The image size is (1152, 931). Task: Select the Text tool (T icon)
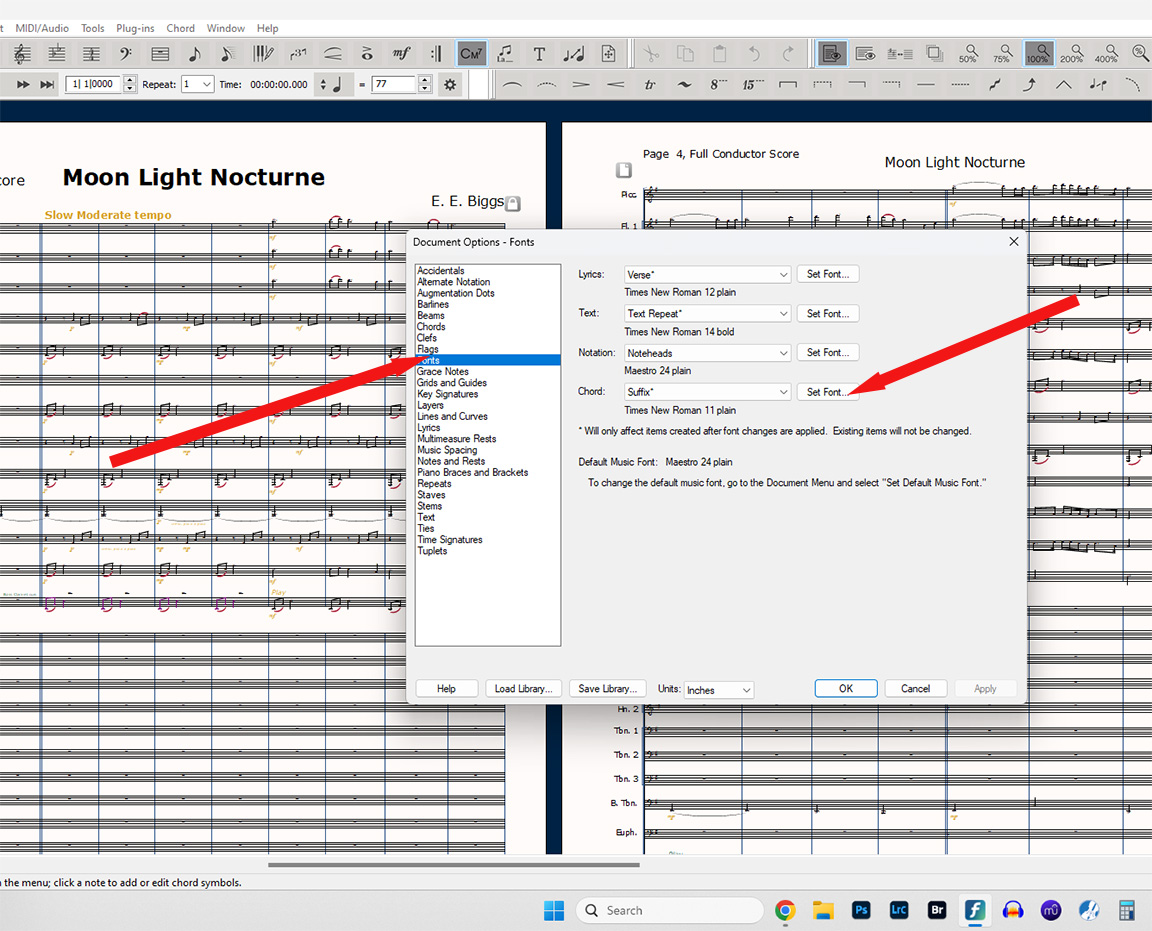[539, 54]
